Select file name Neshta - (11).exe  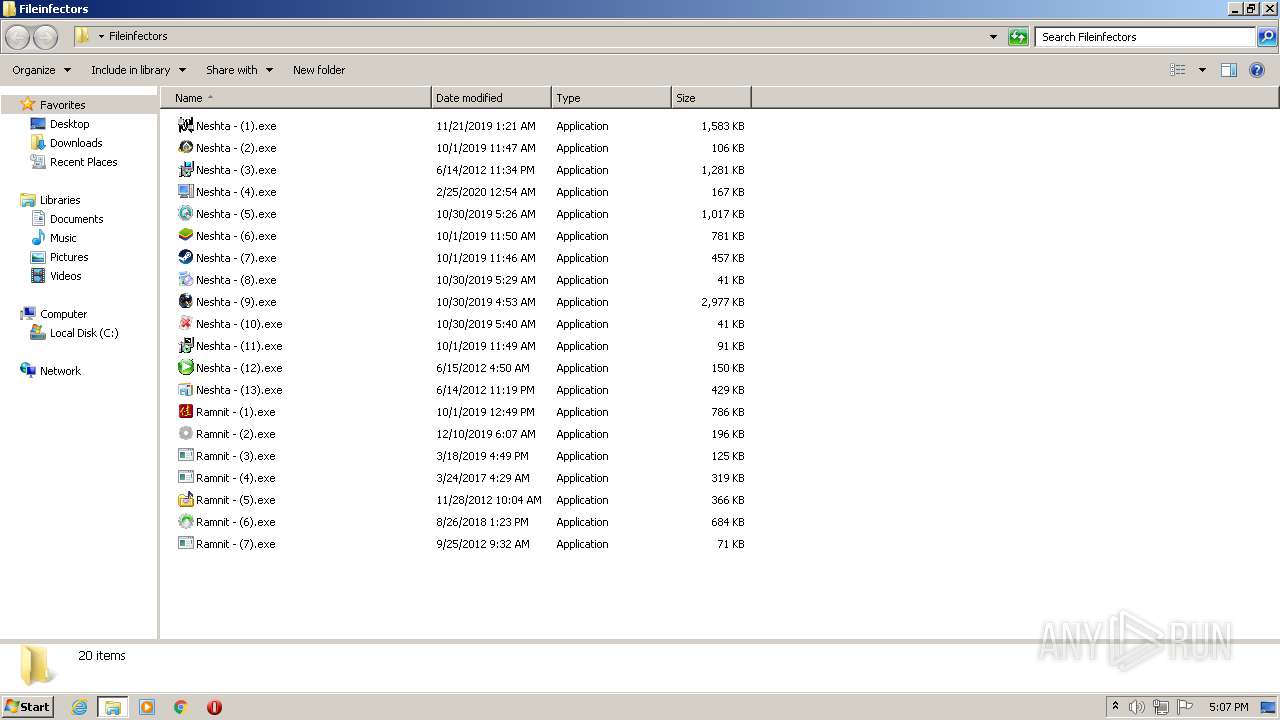(x=239, y=346)
